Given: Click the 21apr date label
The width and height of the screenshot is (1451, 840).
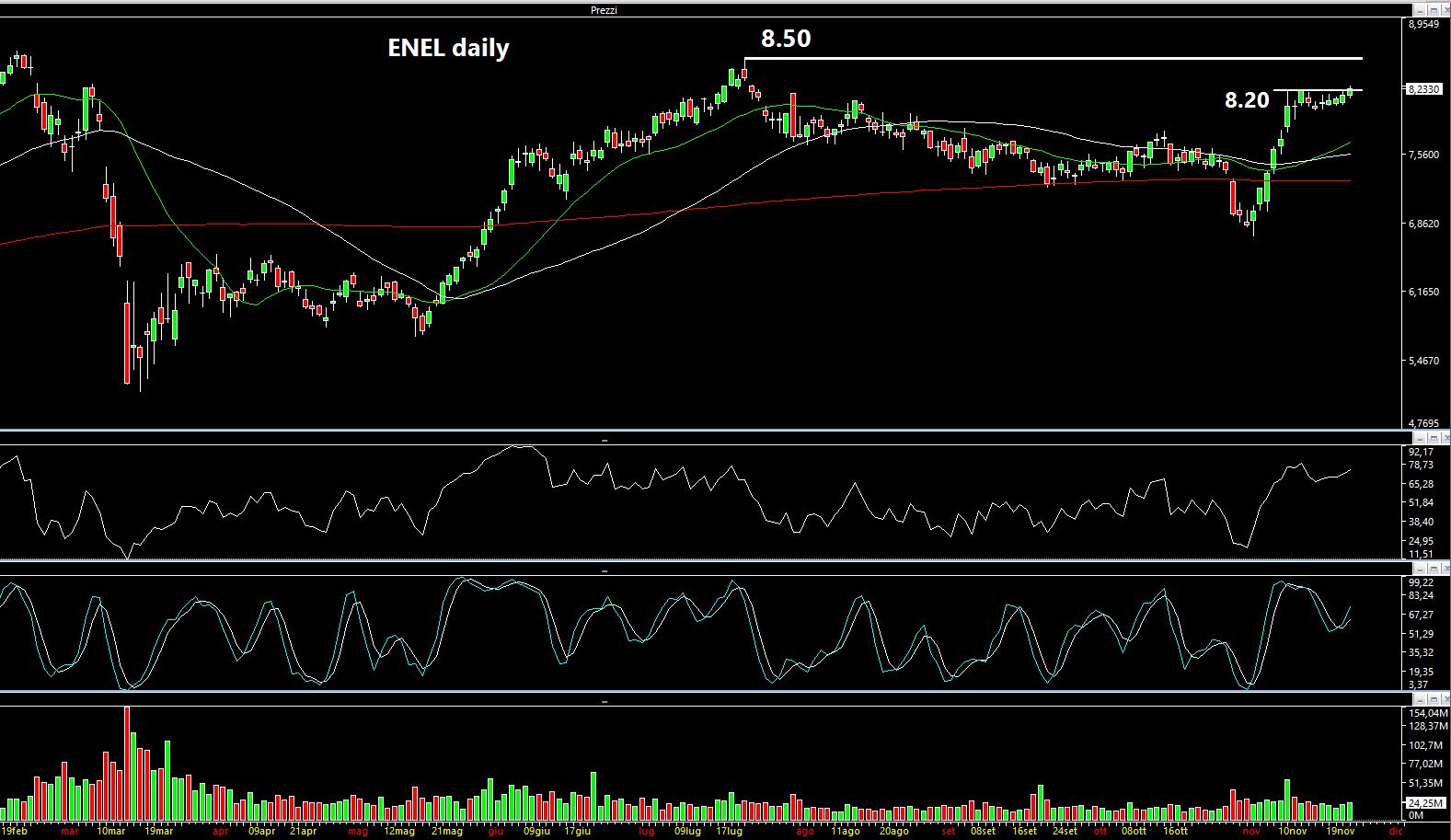Looking at the screenshot, I should click(304, 831).
